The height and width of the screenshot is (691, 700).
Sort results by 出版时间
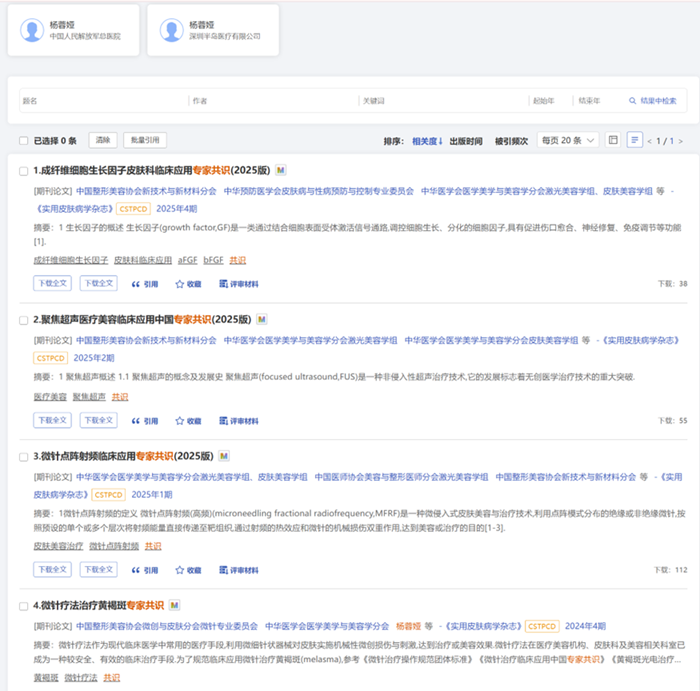466,141
